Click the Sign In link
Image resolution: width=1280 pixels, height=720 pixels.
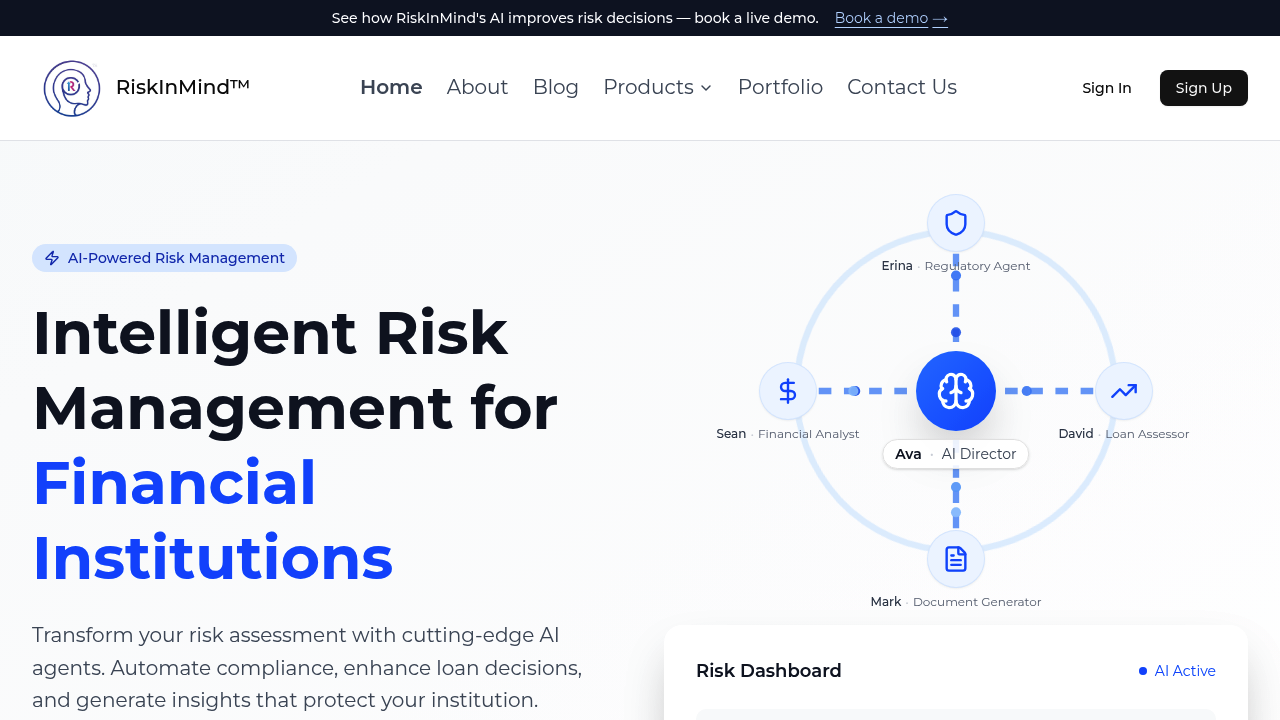tap(1107, 88)
